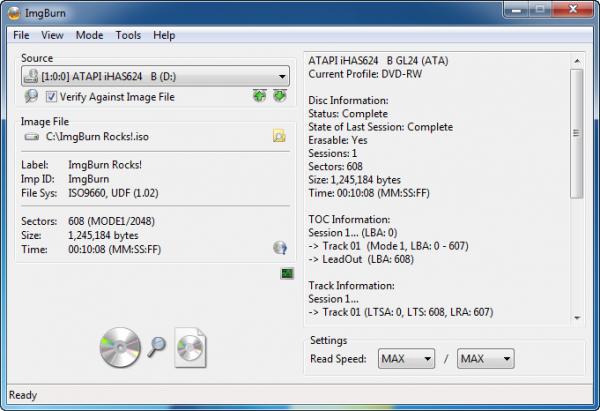Click the 'Current Profile: DVD-RW' line
Viewport: 600px width, 411px height.
365,74
